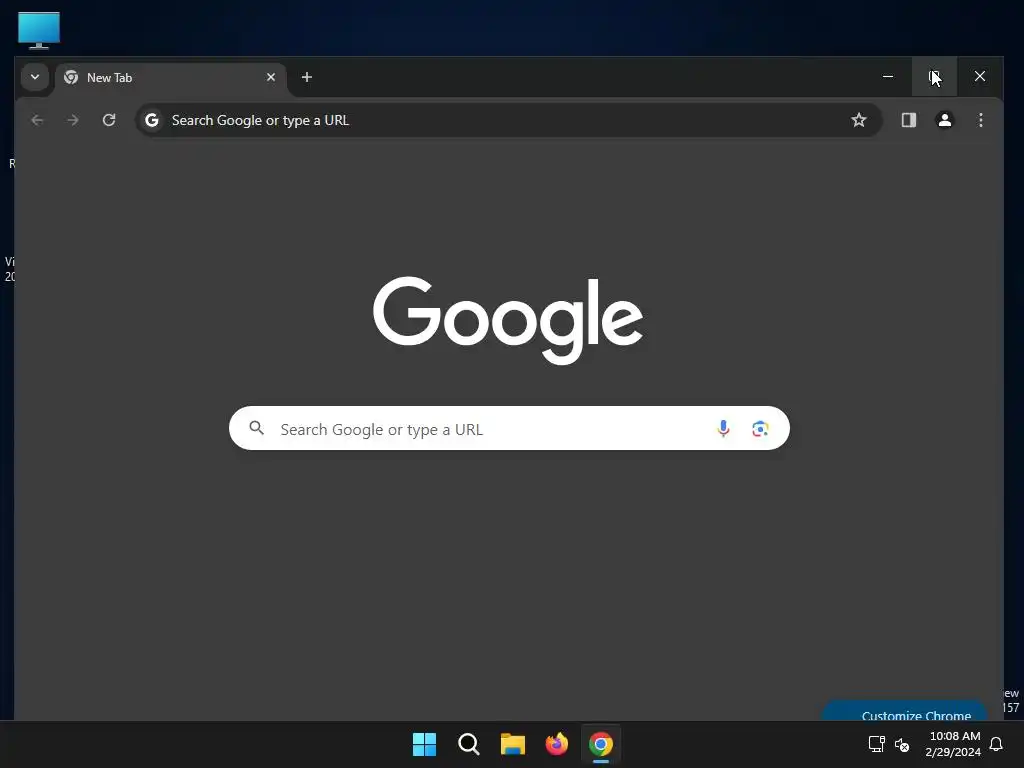Image resolution: width=1024 pixels, height=768 pixels.
Task: Minimize the Chrome window
Action: [x=888, y=76]
